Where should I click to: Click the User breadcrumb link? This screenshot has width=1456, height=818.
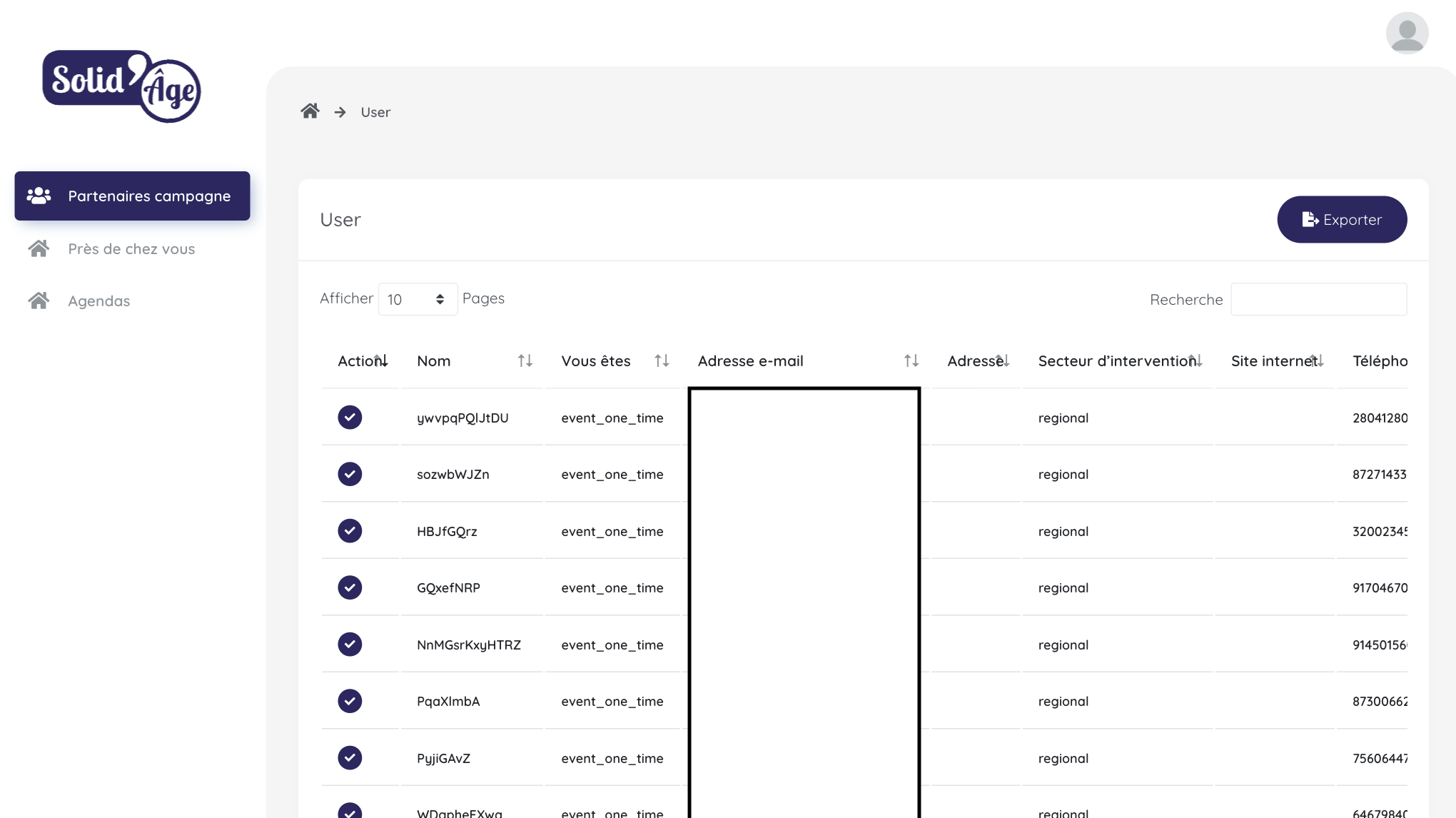(x=375, y=113)
